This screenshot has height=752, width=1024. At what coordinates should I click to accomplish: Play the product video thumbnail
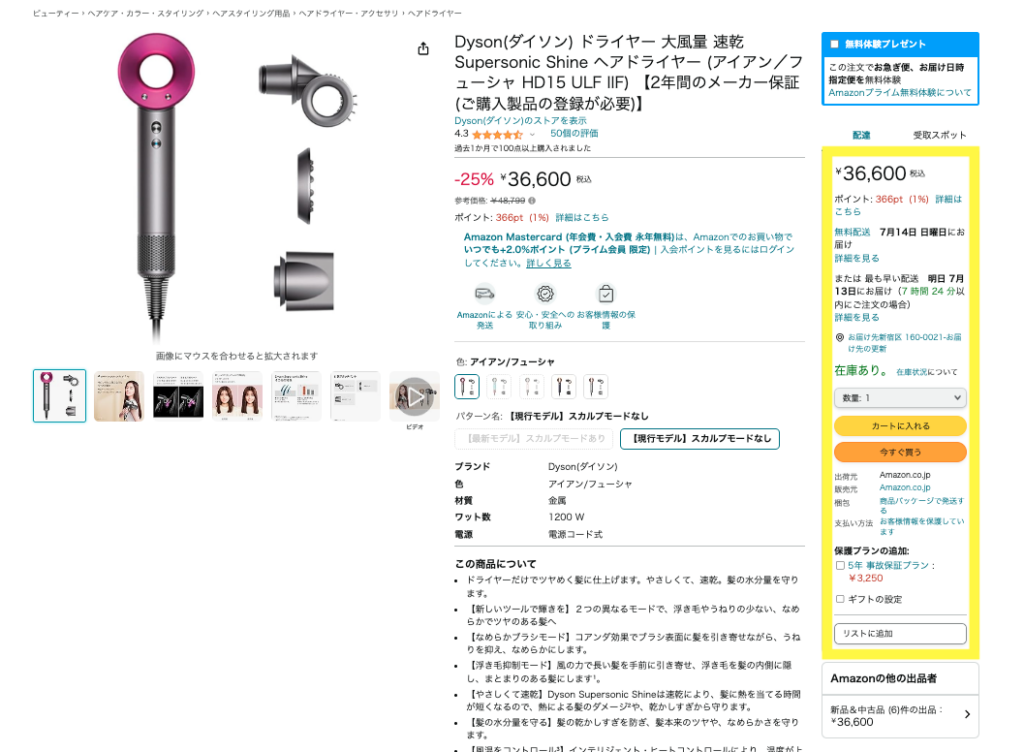point(415,396)
